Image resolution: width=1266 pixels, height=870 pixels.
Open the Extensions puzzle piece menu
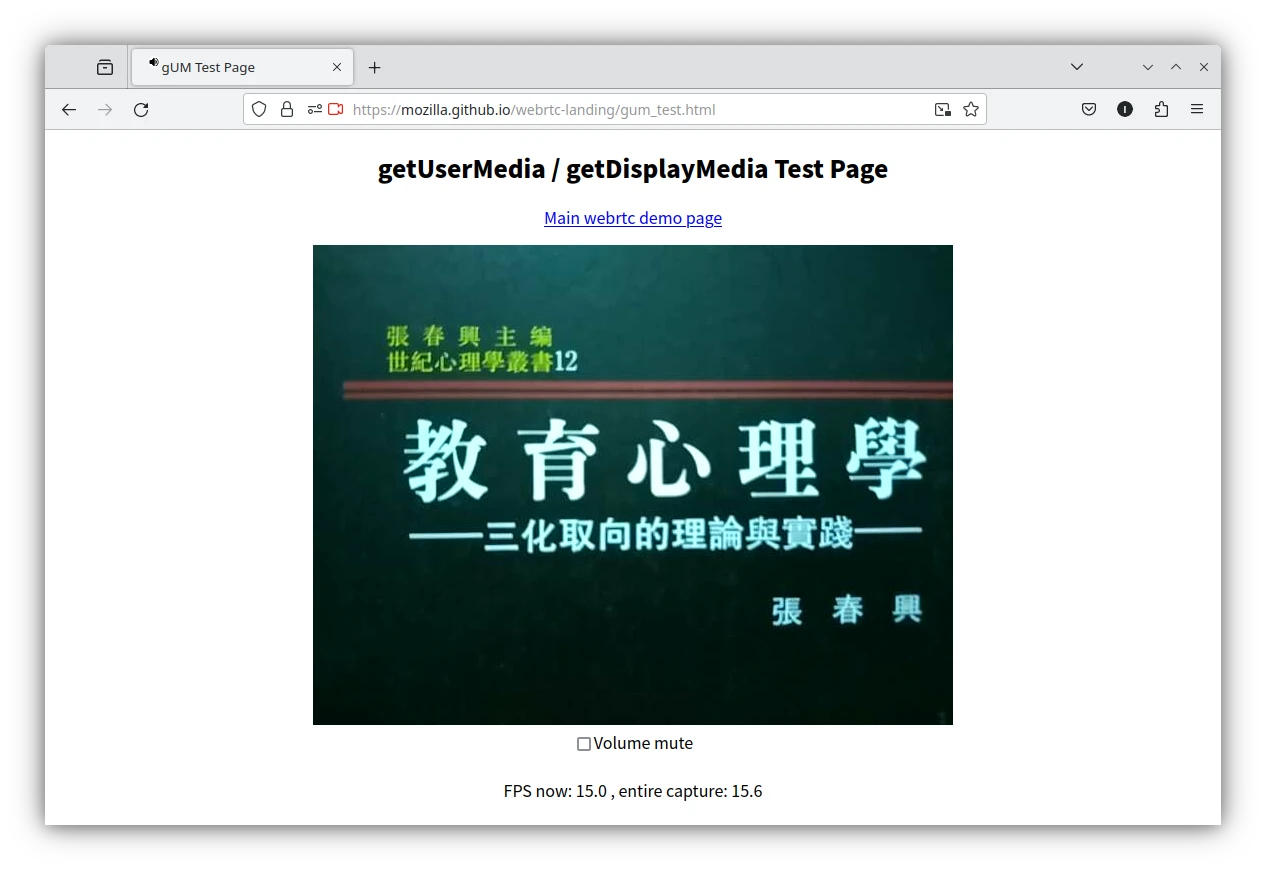point(1161,110)
